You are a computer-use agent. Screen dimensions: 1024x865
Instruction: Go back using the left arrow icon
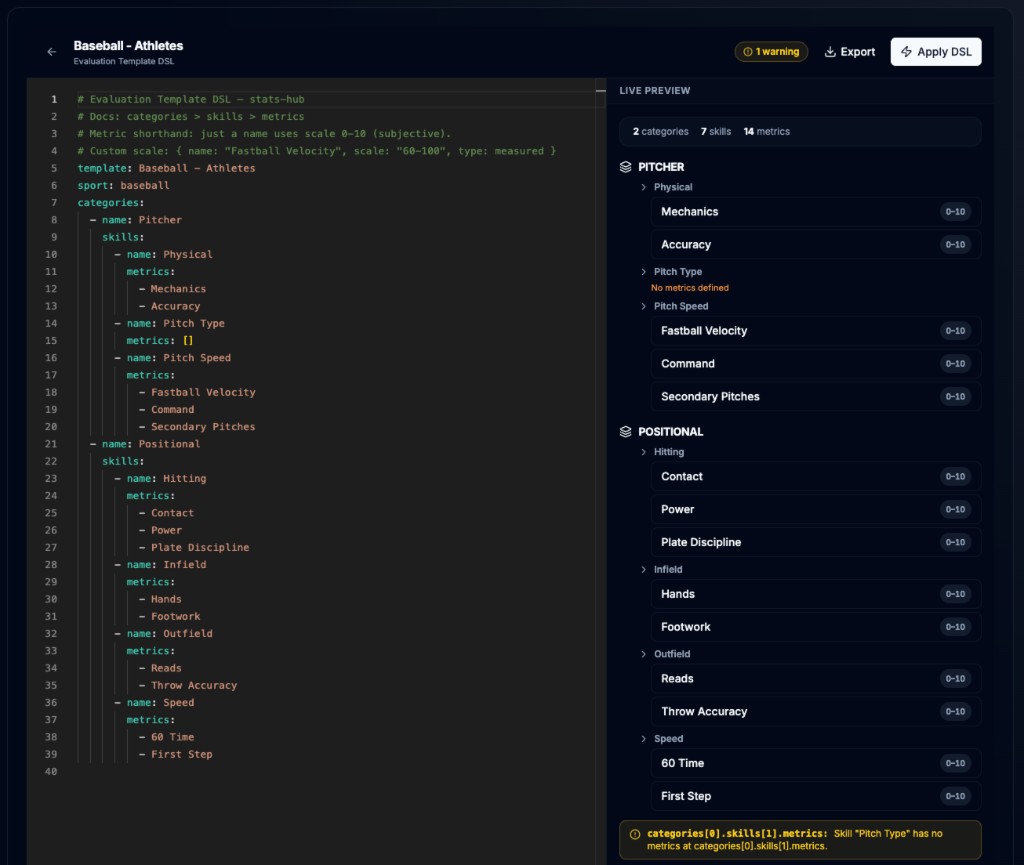(x=52, y=52)
